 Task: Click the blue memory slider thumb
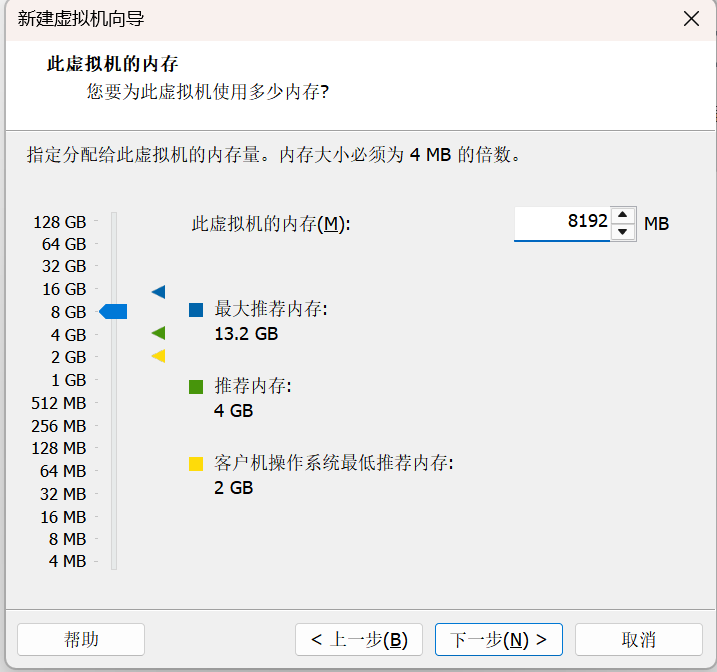pyautogui.click(x=114, y=312)
